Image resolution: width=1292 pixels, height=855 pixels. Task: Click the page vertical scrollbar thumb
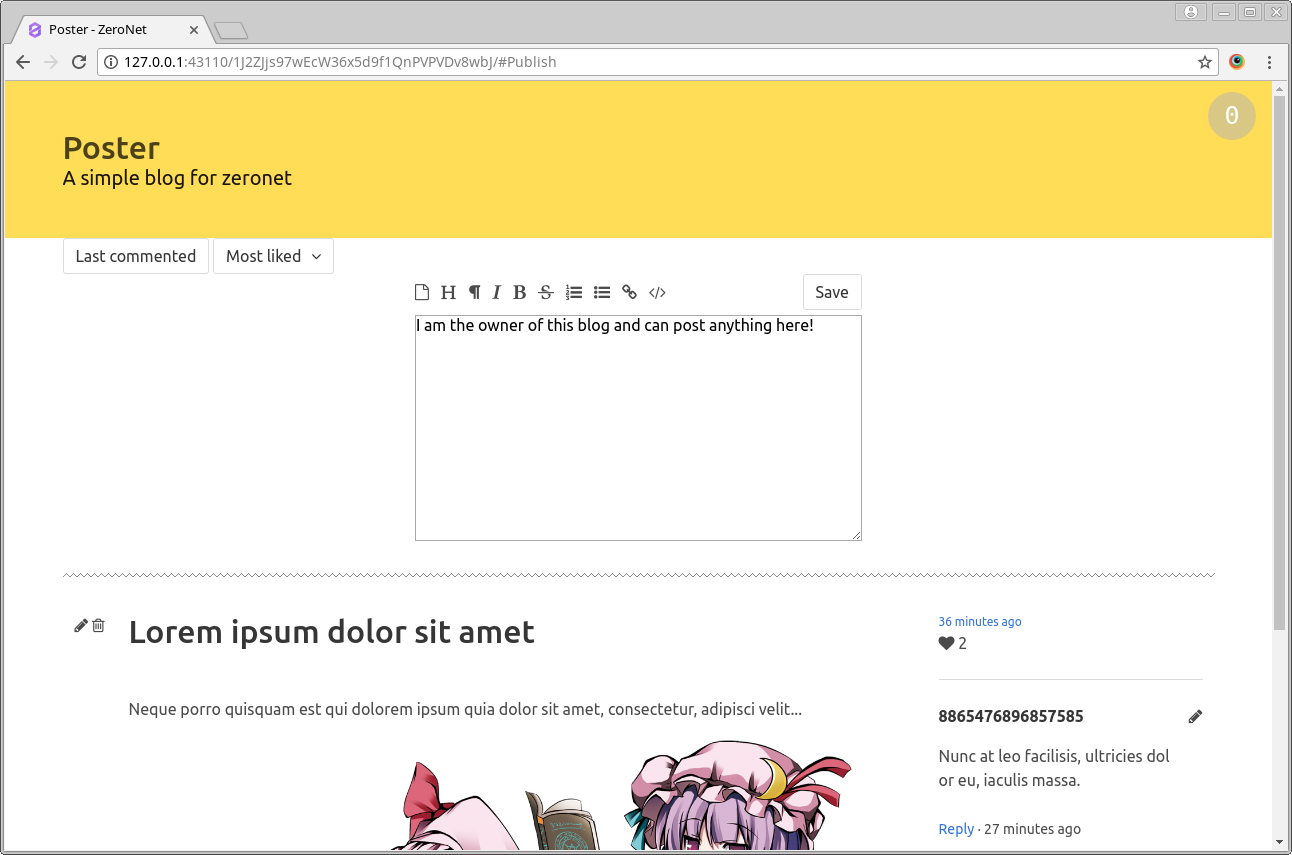pyautogui.click(x=1279, y=362)
